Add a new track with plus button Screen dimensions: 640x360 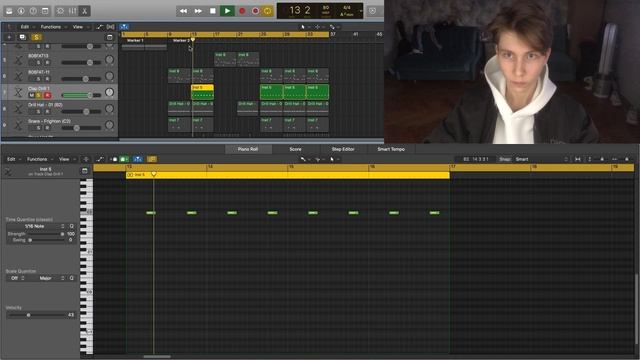[x=9, y=37]
